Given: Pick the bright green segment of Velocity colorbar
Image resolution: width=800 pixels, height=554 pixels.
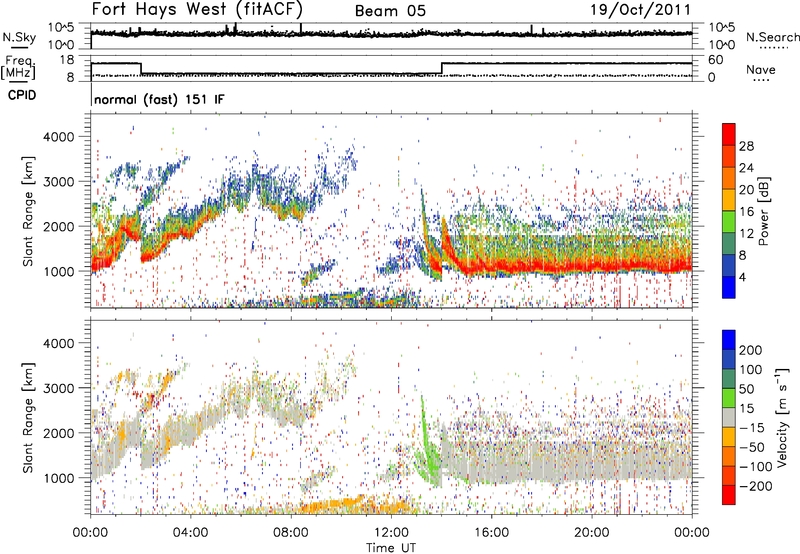Looking at the screenshot, I should (x=729, y=398).
